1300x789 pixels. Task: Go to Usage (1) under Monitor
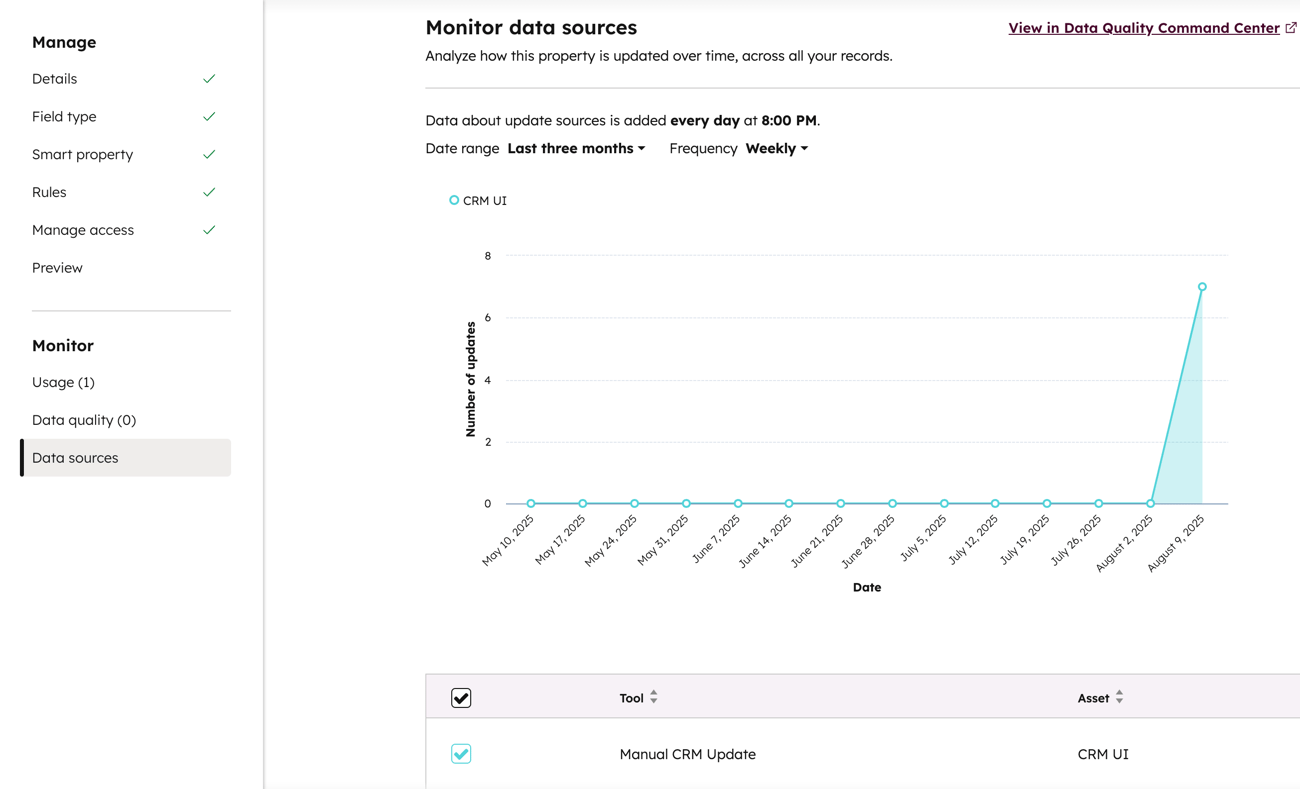click(x=63, y=382)
